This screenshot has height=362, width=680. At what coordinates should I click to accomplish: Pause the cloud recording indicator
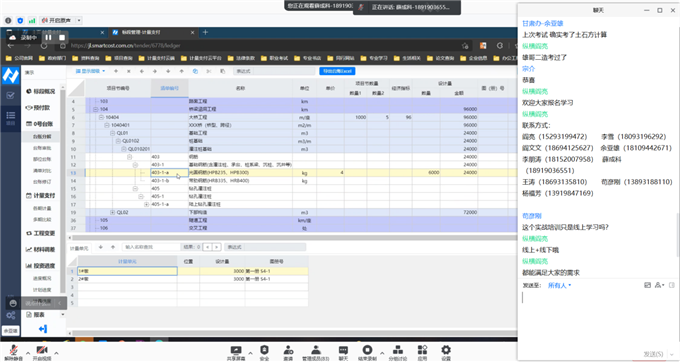(48, 38)
